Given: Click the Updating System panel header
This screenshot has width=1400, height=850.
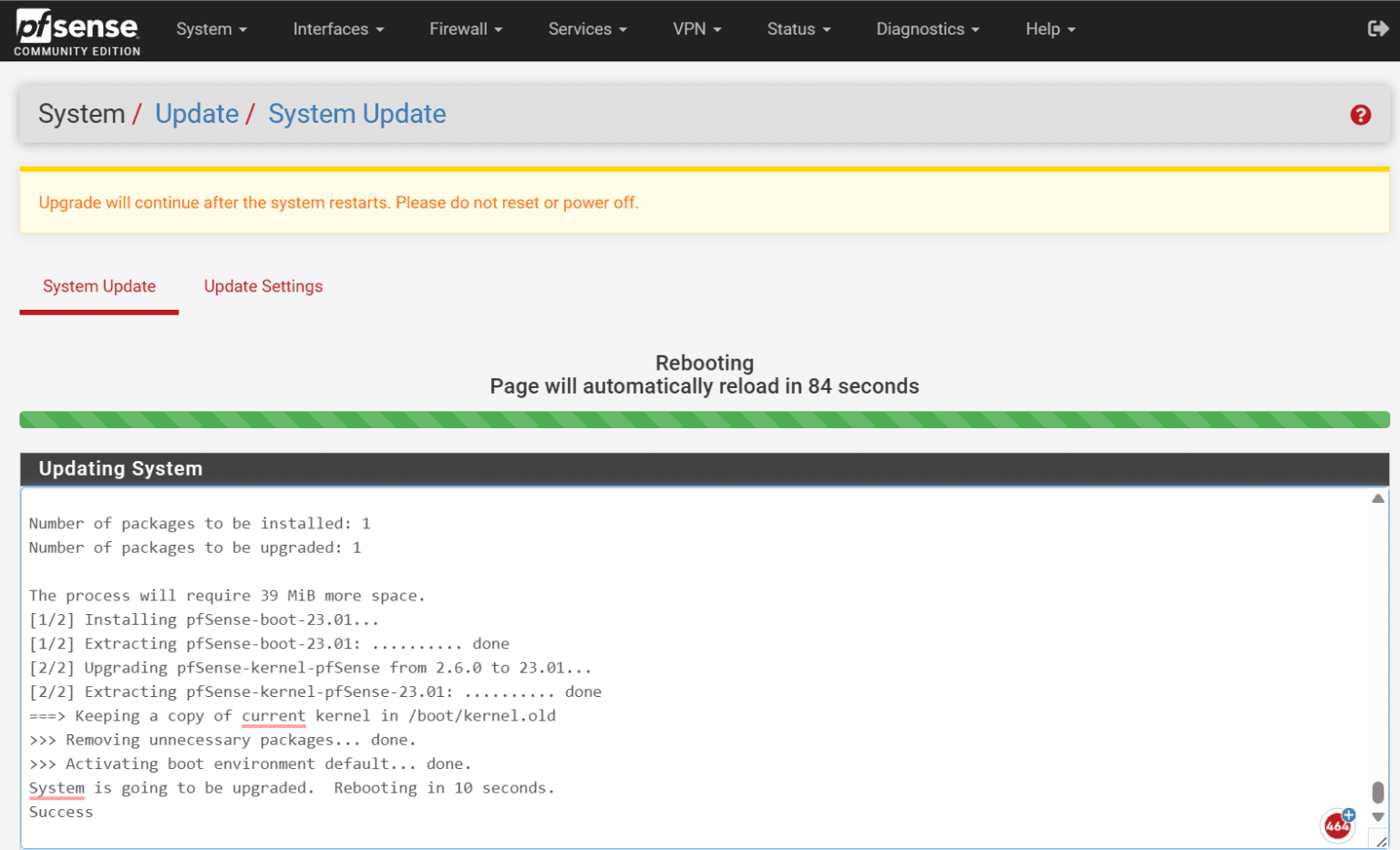Looking at the screenshot, I should point(119,468).
